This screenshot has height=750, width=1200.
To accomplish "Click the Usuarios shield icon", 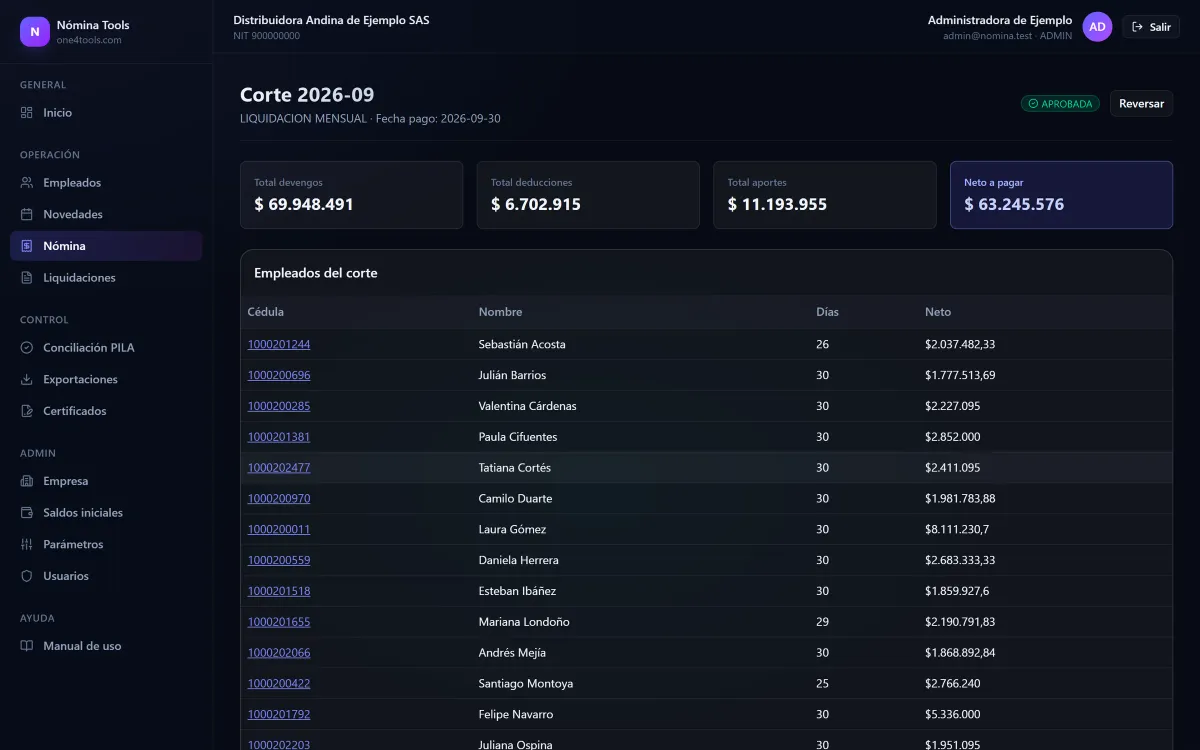I will [x=27, y=576].
